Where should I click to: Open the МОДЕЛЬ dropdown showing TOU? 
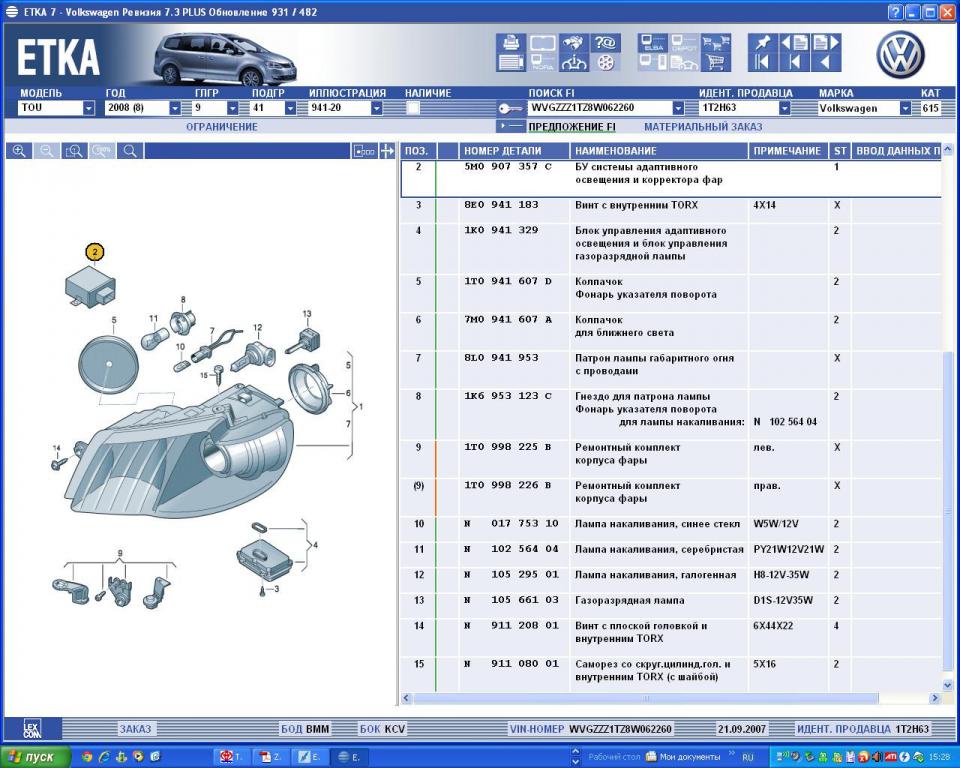click(89, 108)
